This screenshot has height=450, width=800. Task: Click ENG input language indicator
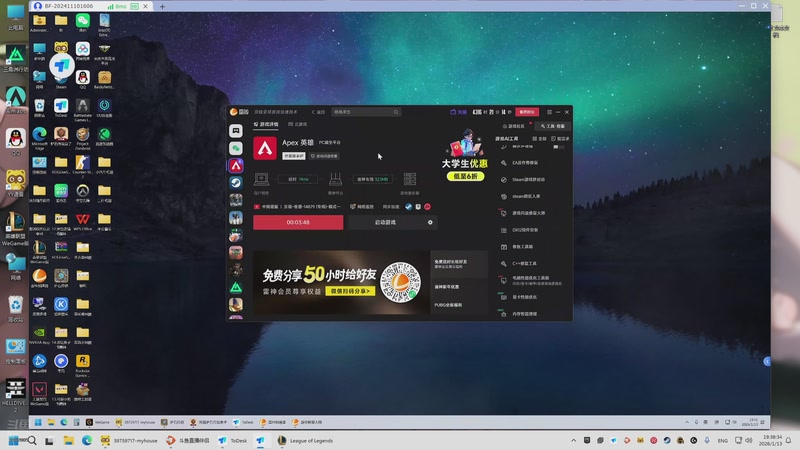(722, 440)
